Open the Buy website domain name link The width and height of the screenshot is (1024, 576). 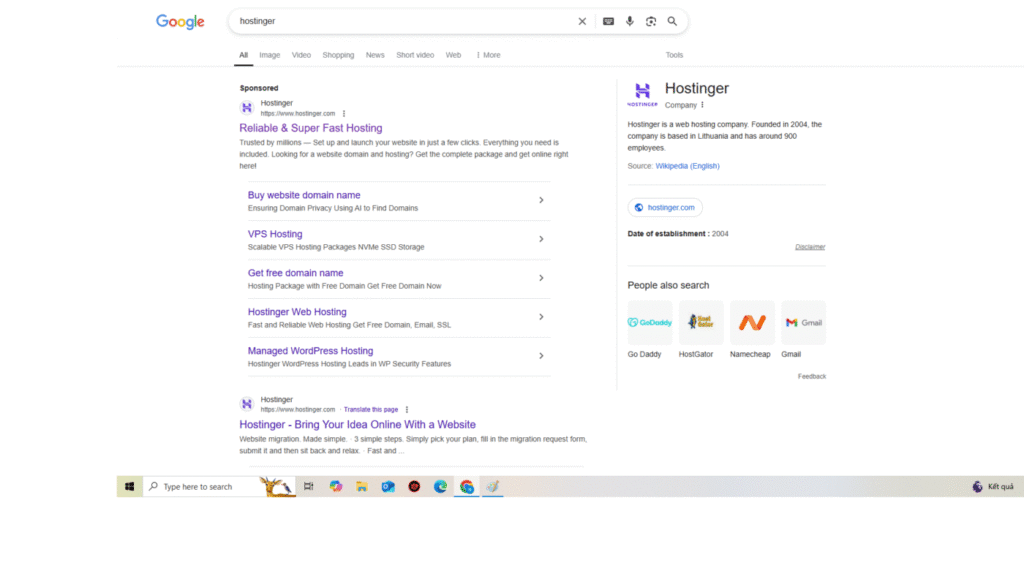pyautogui.click(x=304, y=195)
